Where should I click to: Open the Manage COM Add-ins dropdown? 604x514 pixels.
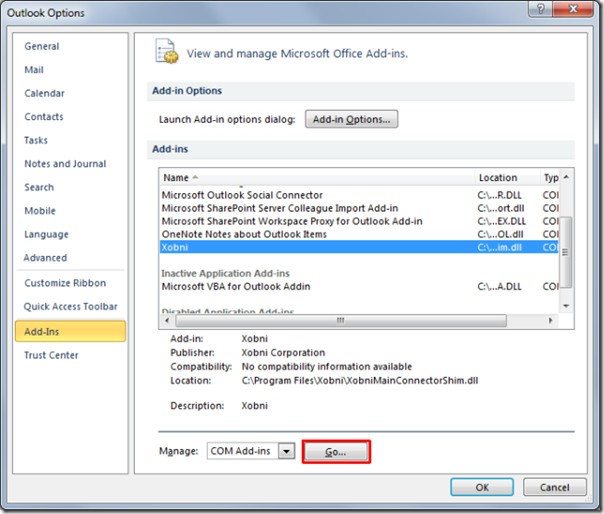287,452
